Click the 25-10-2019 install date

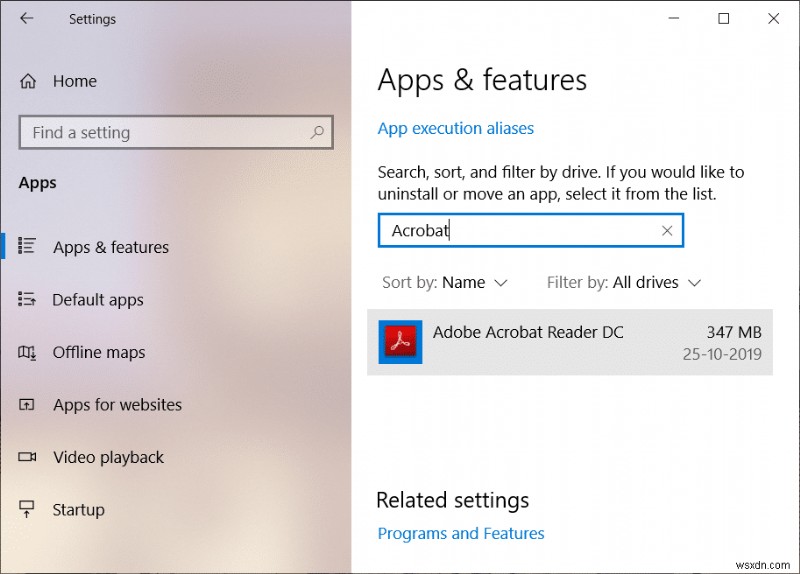pos(722,354)
